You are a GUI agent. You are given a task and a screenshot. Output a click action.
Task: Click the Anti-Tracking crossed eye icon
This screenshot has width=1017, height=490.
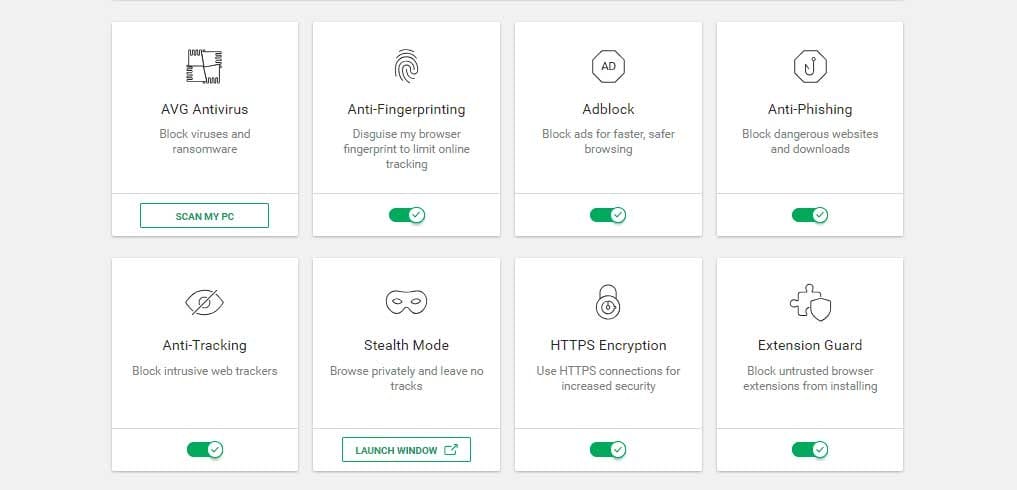tap(204, 302)
